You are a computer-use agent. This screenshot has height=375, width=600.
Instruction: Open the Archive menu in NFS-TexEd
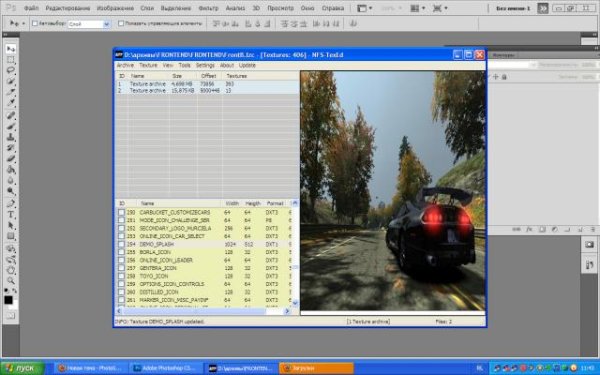pyautogui.click(x=125, y=65)
